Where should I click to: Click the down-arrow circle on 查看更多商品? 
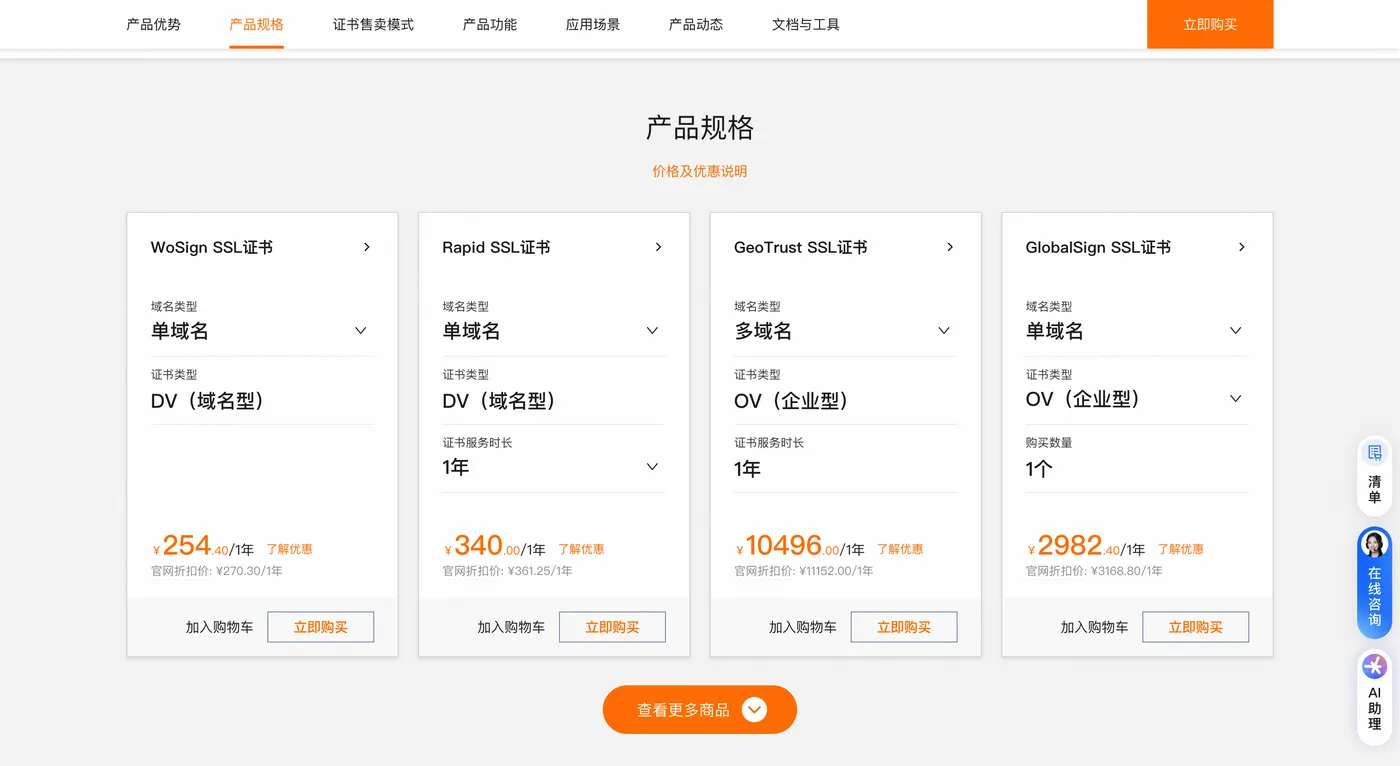point(754,710)
